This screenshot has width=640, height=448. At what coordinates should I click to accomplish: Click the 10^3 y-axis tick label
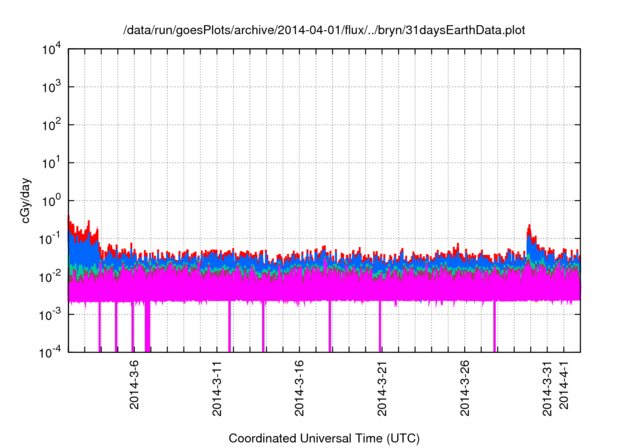52,88
